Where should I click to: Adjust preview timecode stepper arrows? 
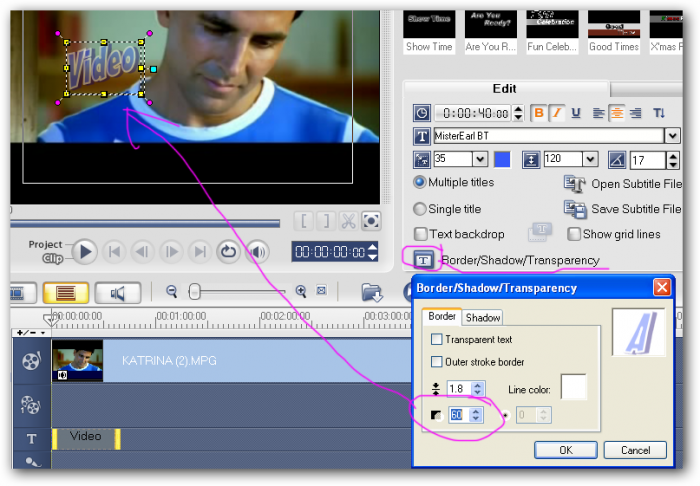pos(372,252)
